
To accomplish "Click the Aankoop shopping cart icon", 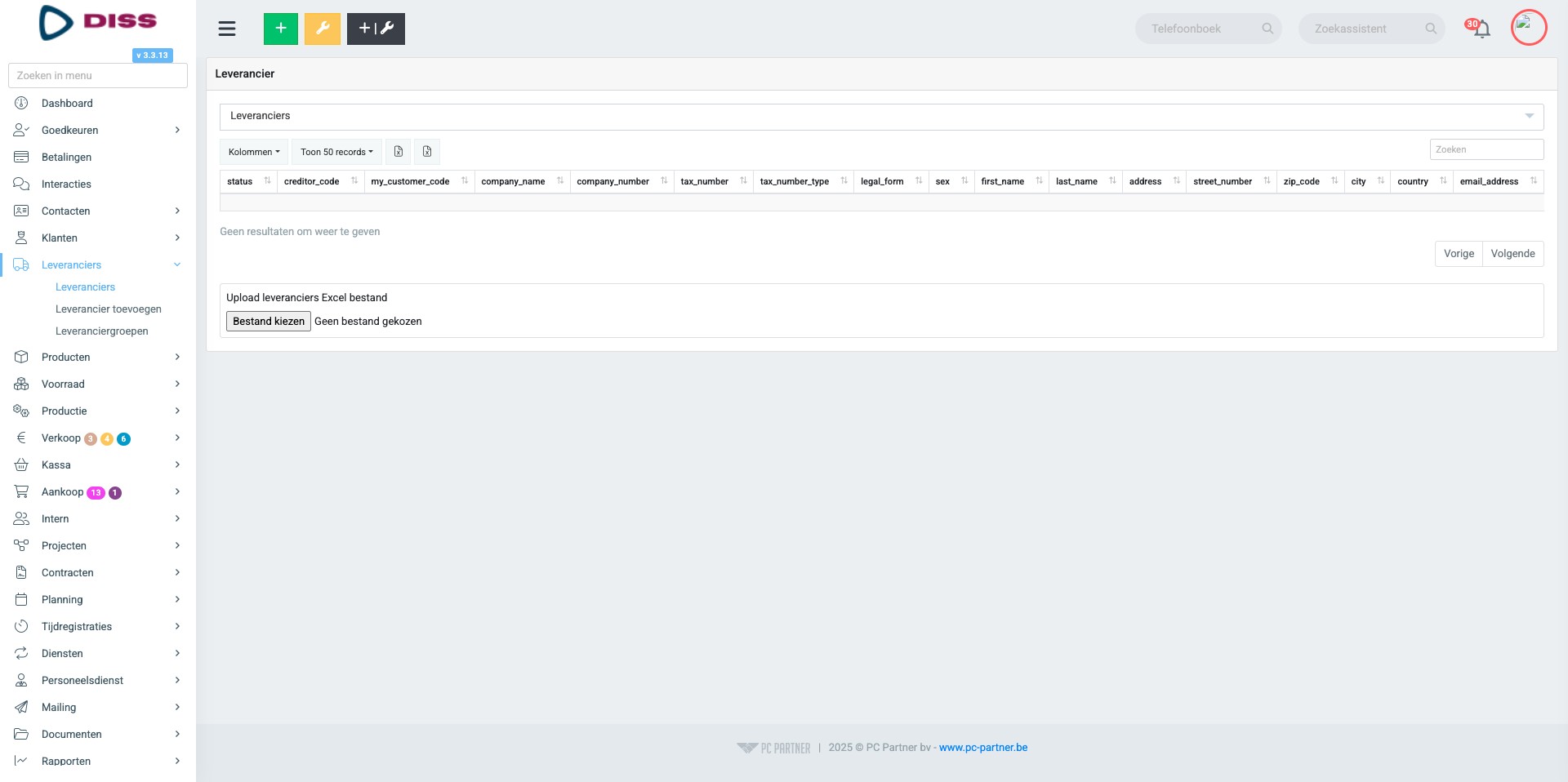I will click(21, 491).
